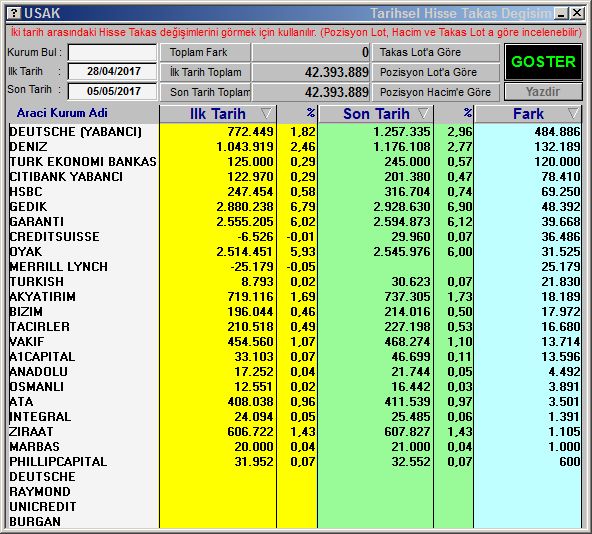The width and height of the screenshot is (592, 534).
Task: Select the DEUTSCHE (YABANCI) row
Action: 294,131
